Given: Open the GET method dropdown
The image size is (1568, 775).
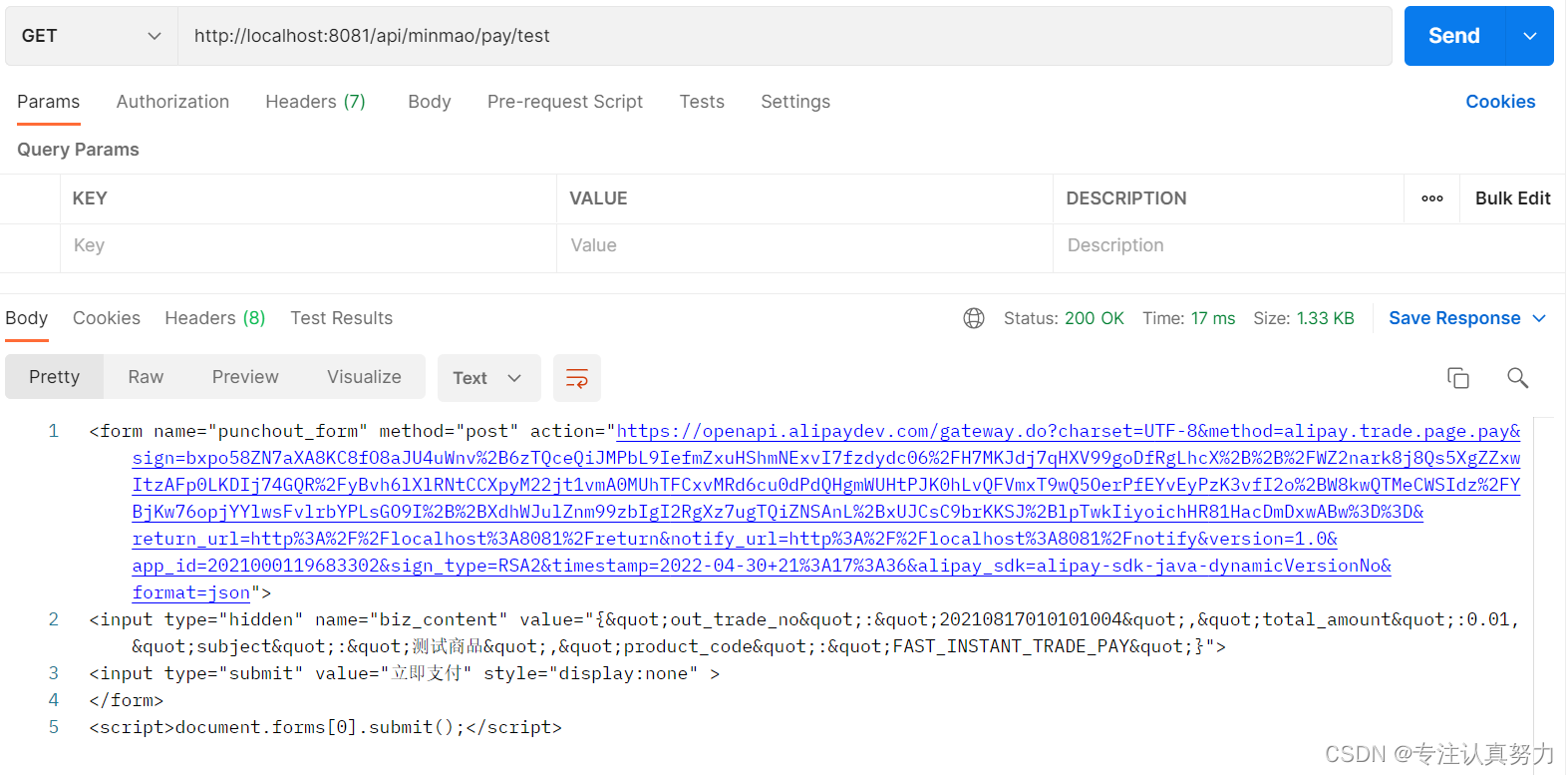Looking at the screenshot, I should pos(92,36).
